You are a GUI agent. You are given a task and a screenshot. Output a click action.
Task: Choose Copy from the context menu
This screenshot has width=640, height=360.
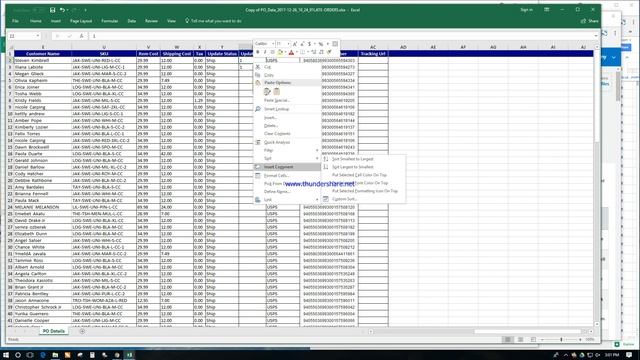pyautogui.click(x=287, y=75)
